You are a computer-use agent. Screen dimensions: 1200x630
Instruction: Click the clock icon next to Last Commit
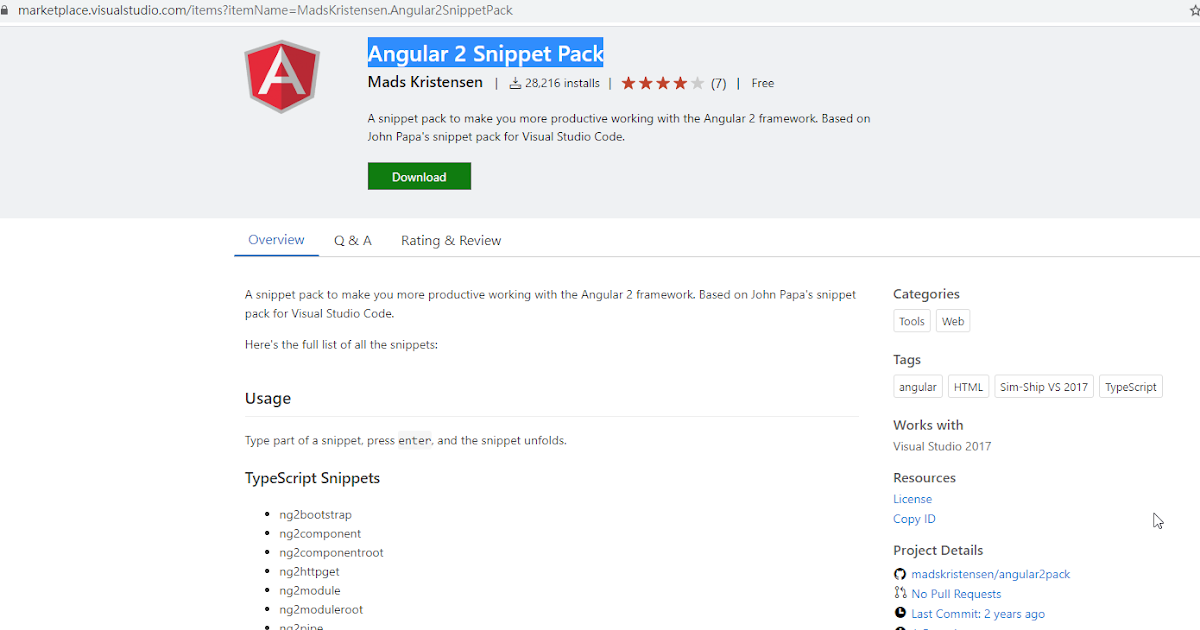click(x=900, y=613)
